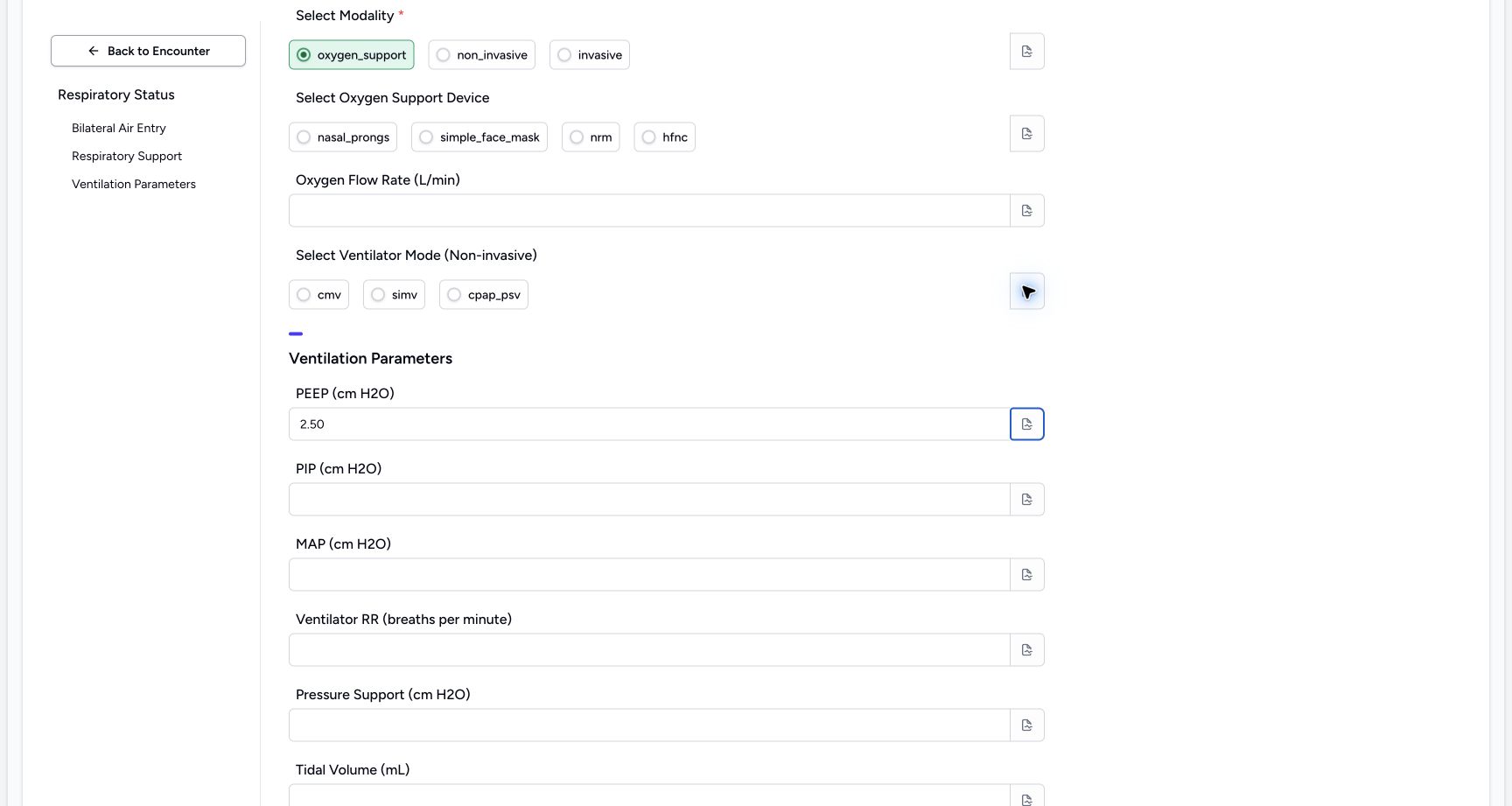Open the note icon beside Pressure Support field
1512x806 pixels.
click(x=1027, y=725)
